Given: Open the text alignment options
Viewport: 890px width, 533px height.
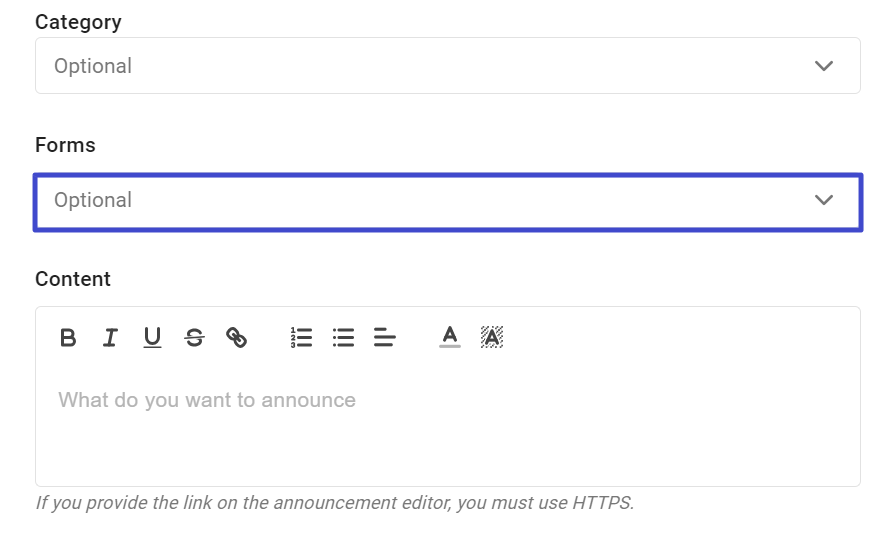Looking at the screenshot, I should tap(385, 338).
